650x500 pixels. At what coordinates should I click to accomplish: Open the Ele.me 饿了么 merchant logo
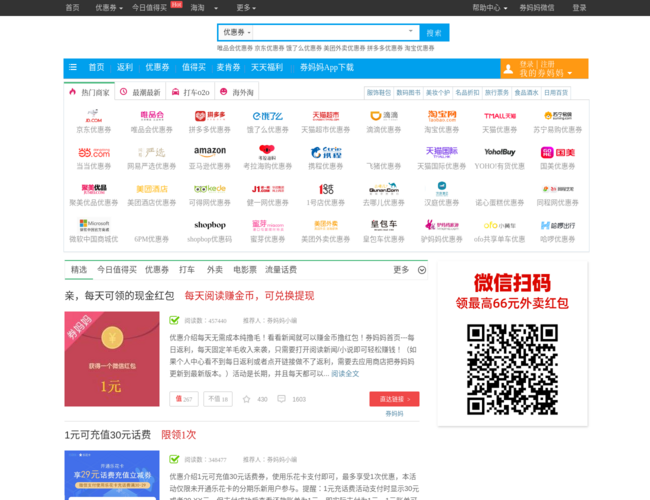[268, 116]
